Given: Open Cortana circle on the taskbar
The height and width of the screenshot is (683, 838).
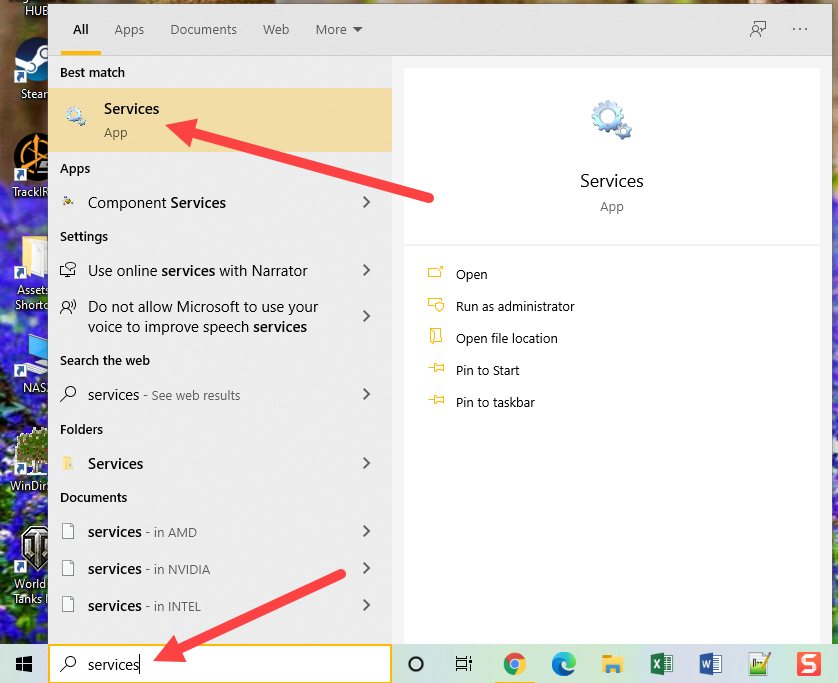Looking at the screenshot, I should coord(416,664).
